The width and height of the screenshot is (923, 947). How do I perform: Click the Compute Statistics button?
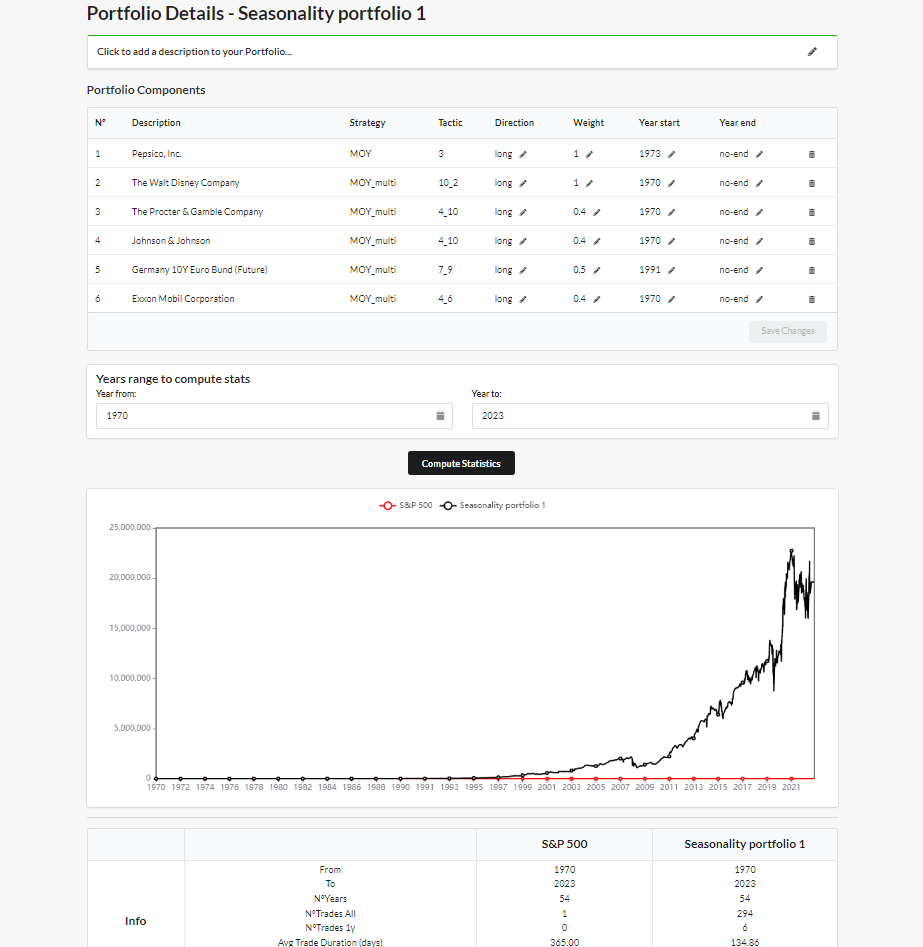[x=461, y=463]
